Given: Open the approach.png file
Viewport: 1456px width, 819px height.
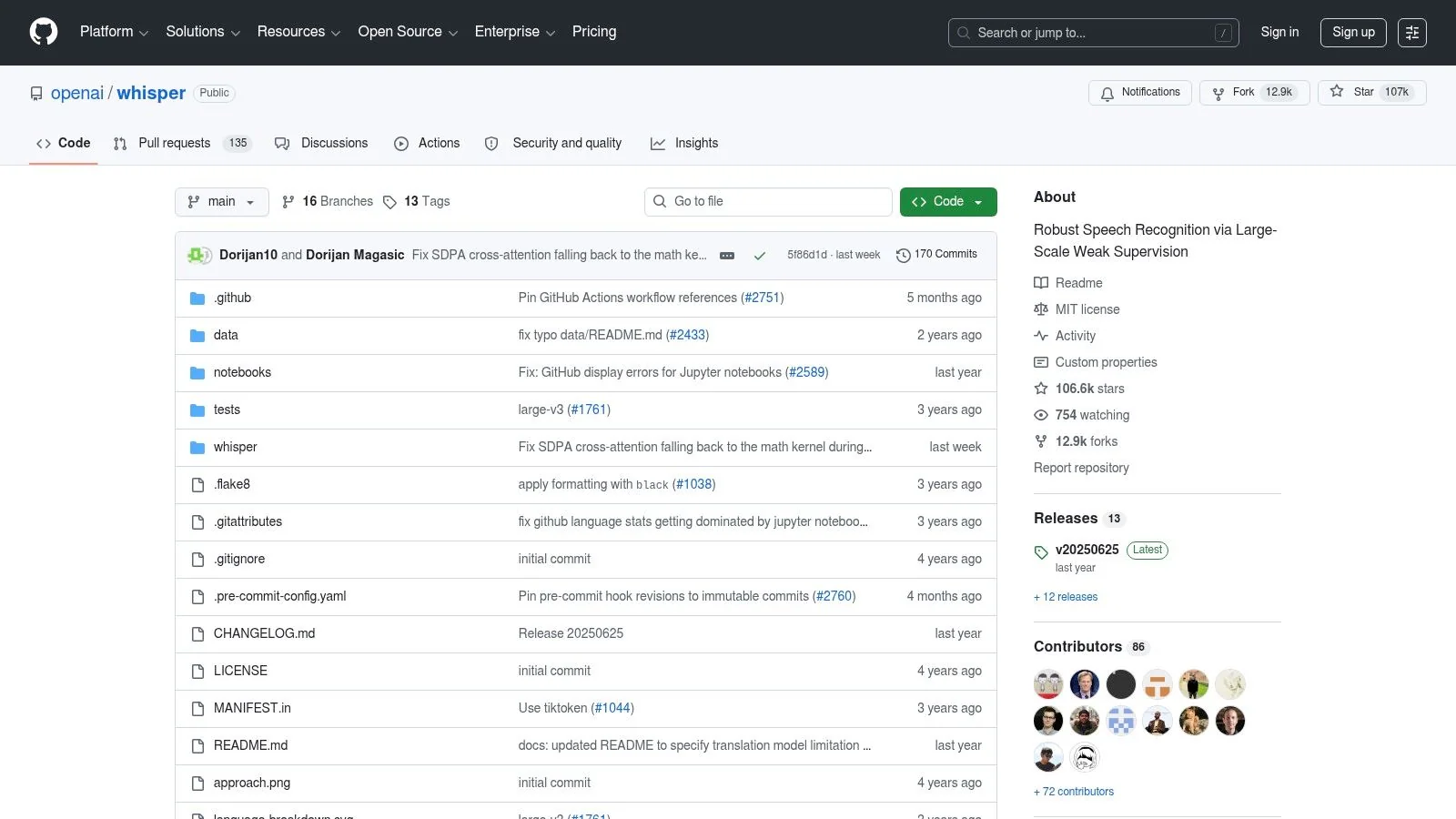Looking at the screenshot, I should click(x=252, y=783).
